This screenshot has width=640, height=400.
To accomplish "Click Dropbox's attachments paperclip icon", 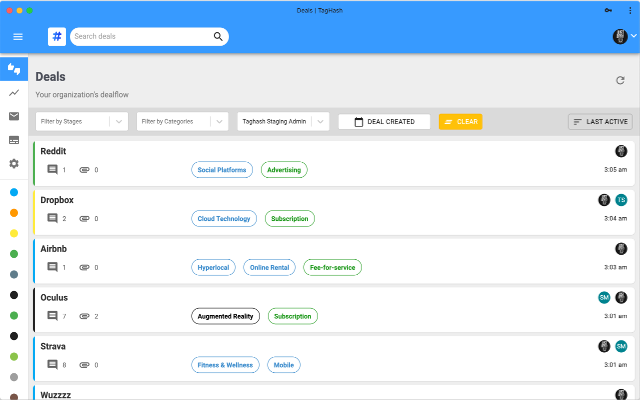I will [x=84, y=219].
